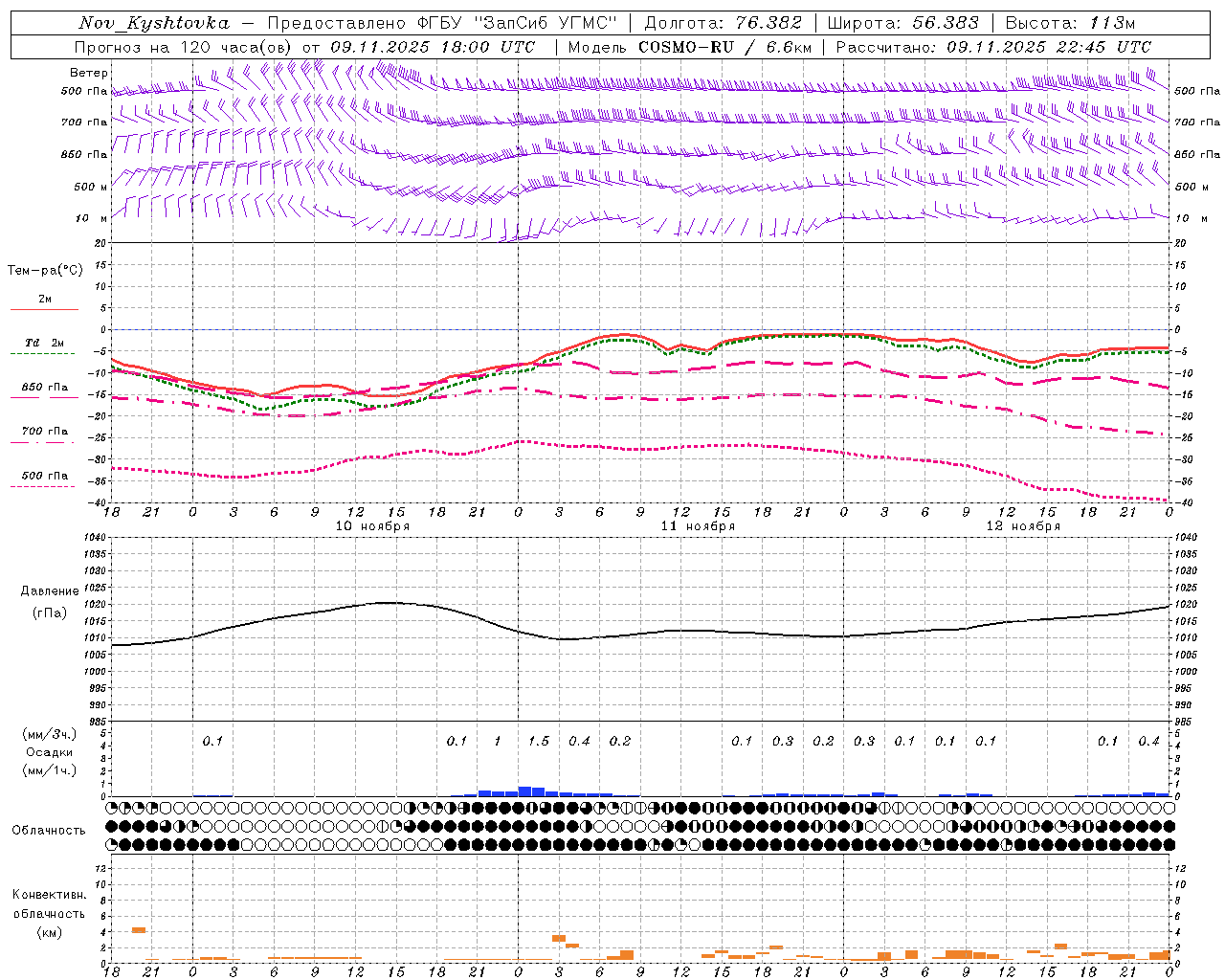Image resolution: width=1225 pixels, height=980 pixels.
Task: Click the Тем-ра(°C) temperature panel label
Action: pyautogui.click(x=45, y=271)
